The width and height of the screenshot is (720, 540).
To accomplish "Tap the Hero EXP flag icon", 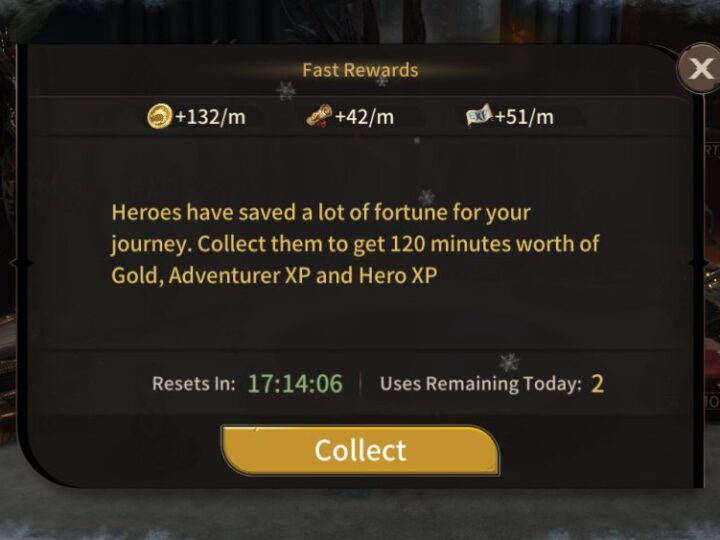I will click(479, 116).
